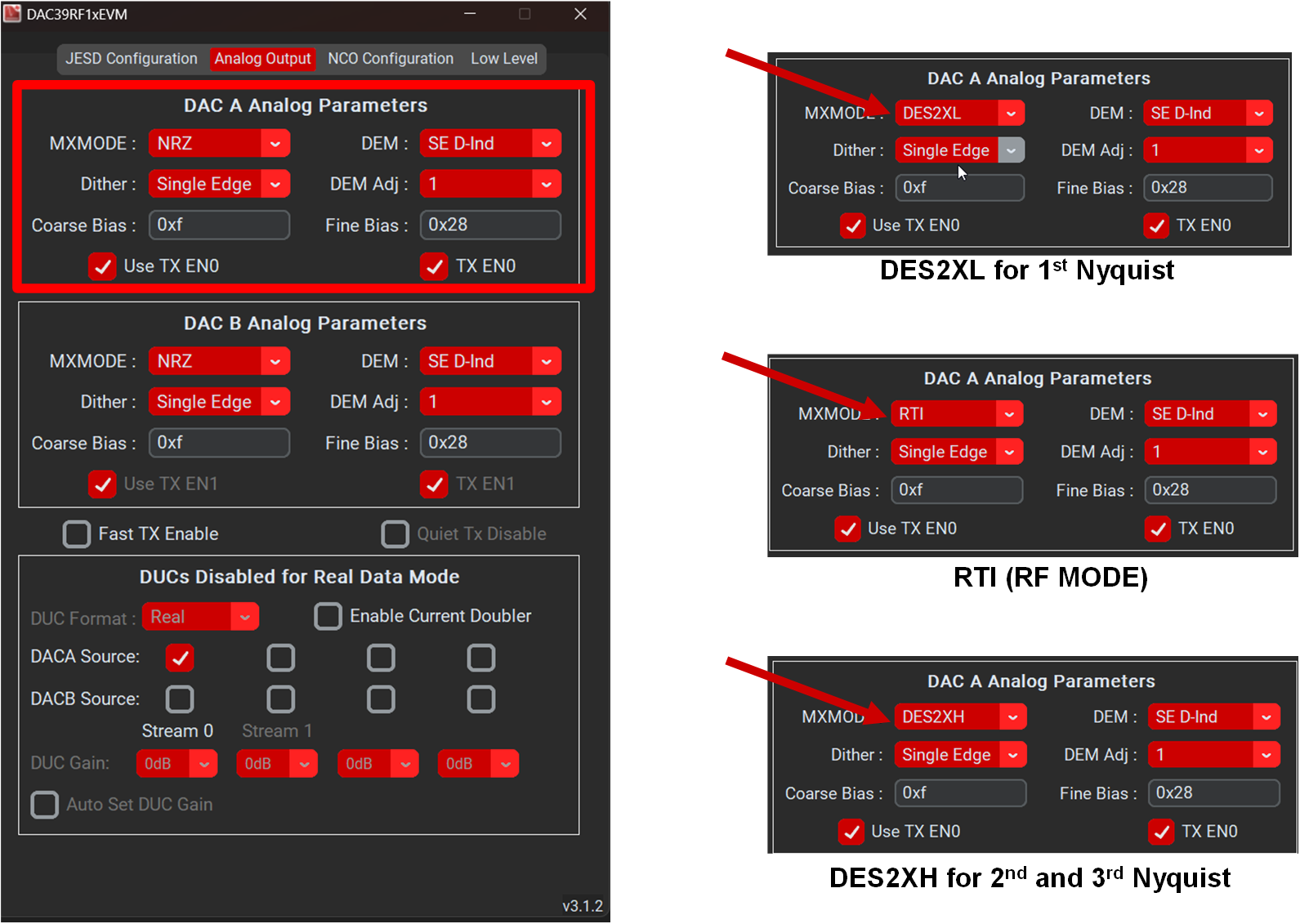1300x924 pixels.
Task: Toggle Use TX EN0 in DES2XH panel
Action: tap(851, 832)
